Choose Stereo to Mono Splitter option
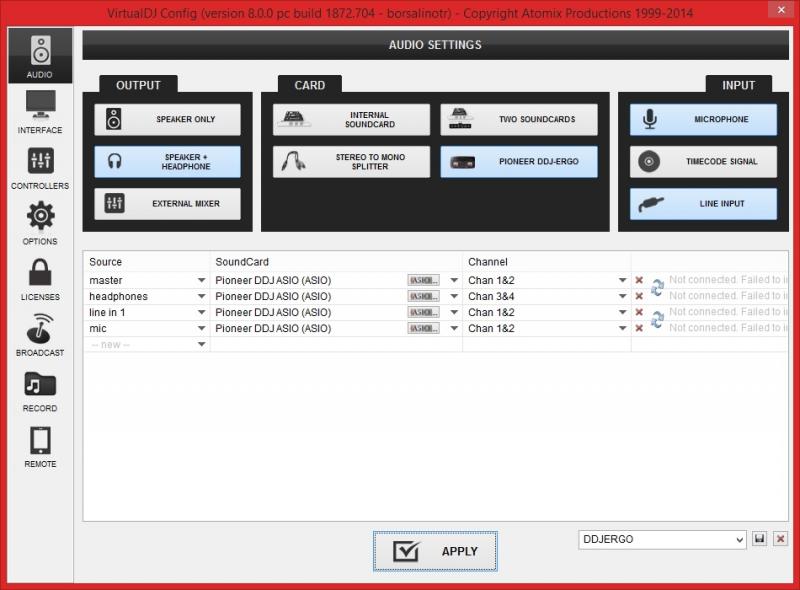The height and width of the screenshot is (590, 800). (x=351, y=162)
